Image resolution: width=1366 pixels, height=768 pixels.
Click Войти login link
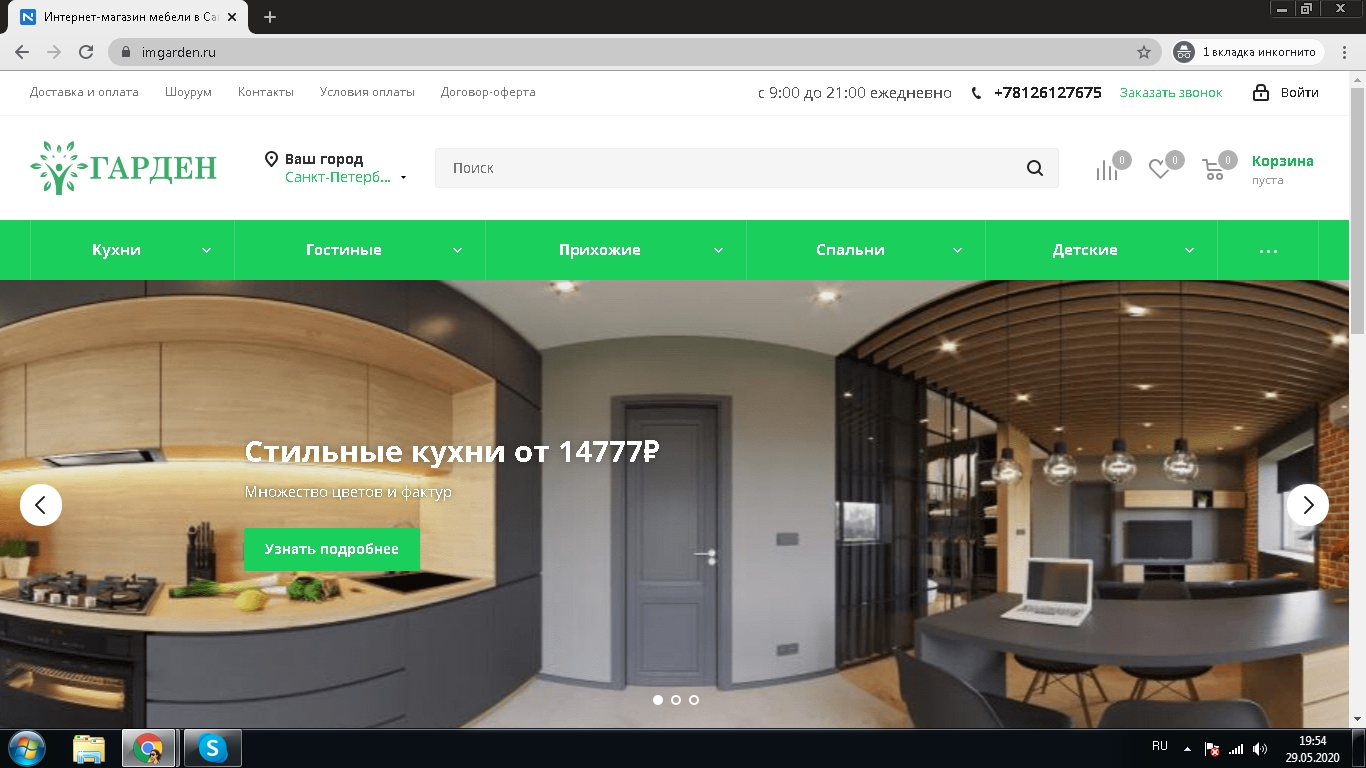[x=1300, y=92]
